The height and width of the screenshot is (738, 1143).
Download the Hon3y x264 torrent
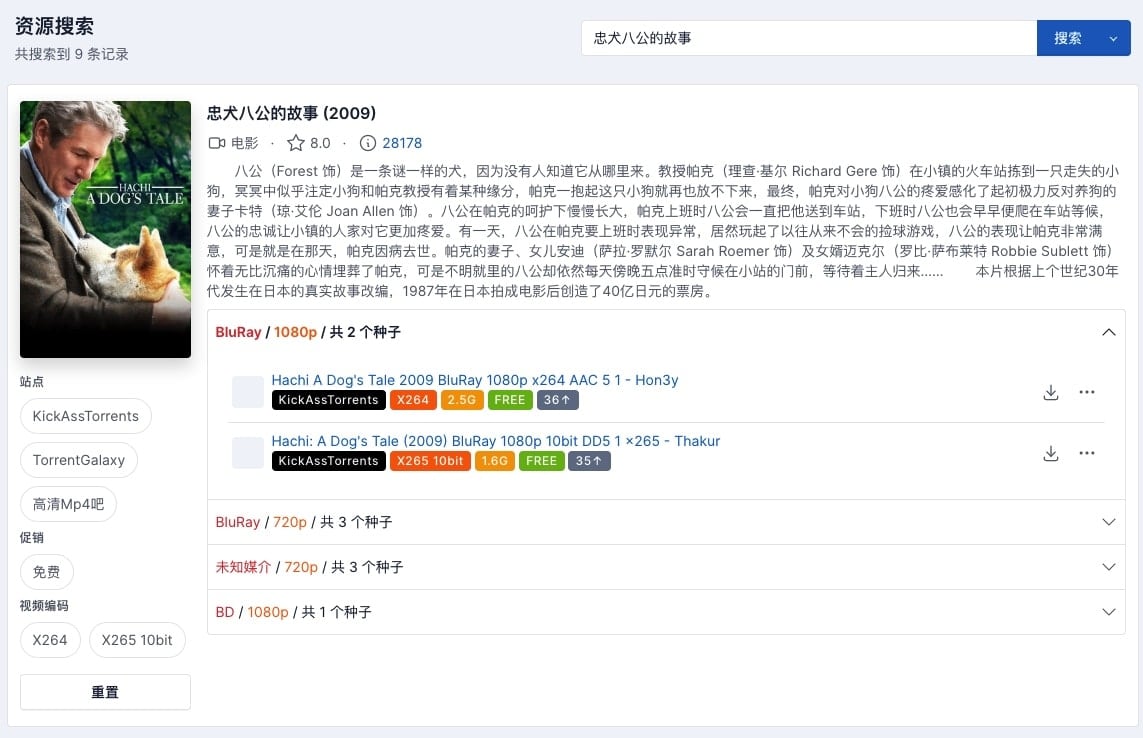tap(1050, 392)
